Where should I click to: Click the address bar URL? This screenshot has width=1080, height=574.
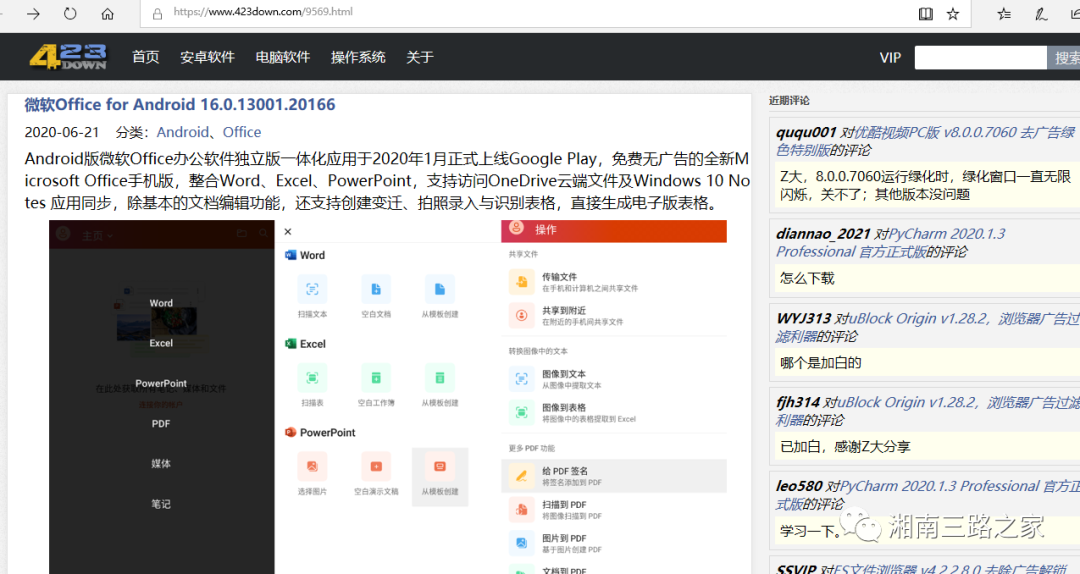(x=263, y=12)
